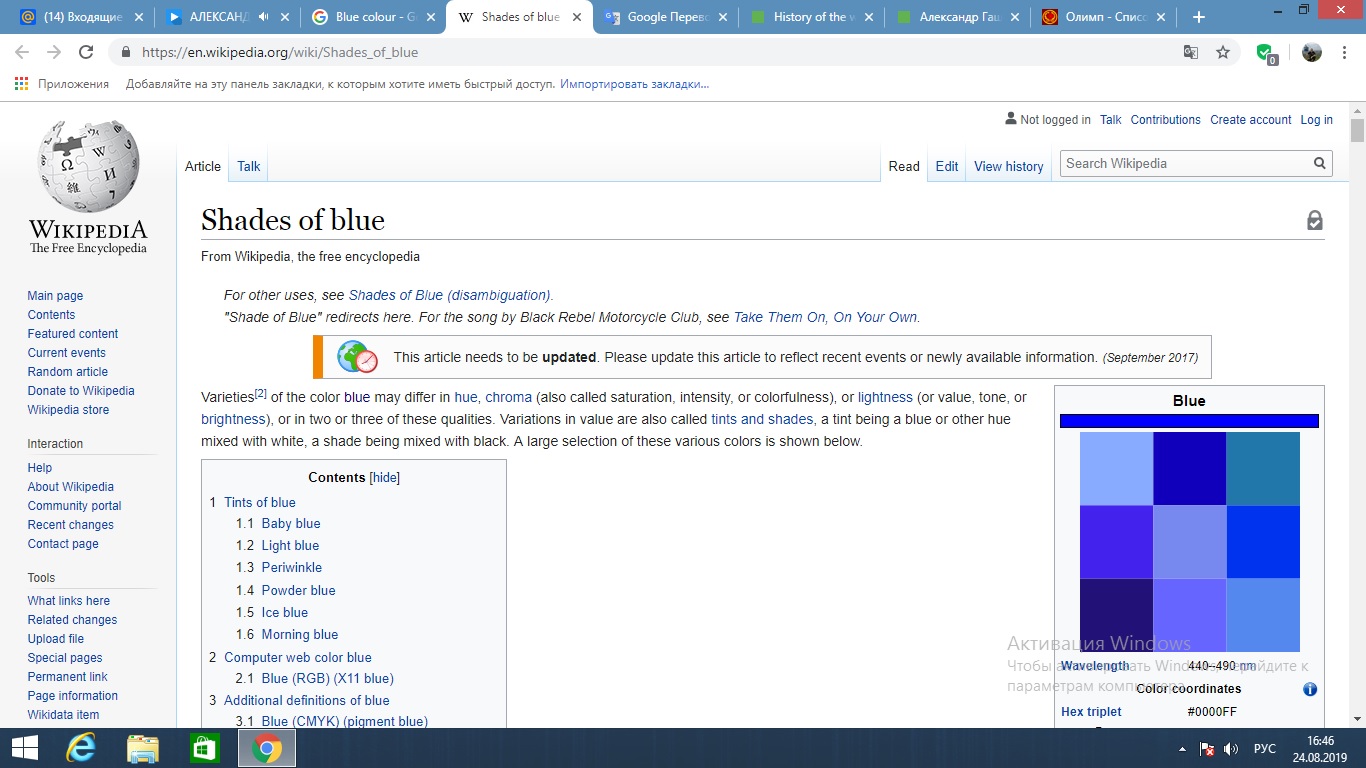Open the Chrome three-dot menu

[1345, 52]
